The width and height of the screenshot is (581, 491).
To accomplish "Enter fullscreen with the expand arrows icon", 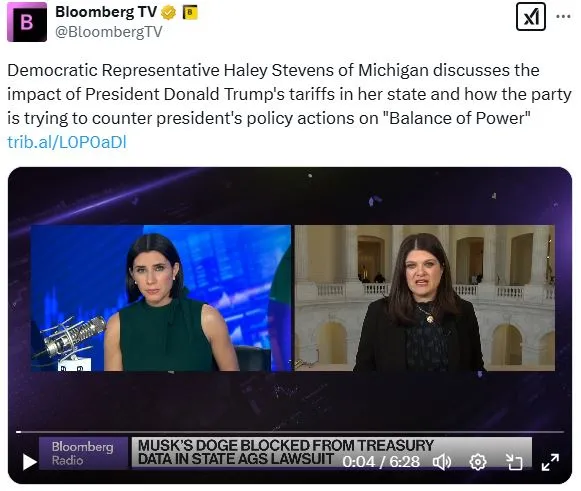I will point(550,462).
